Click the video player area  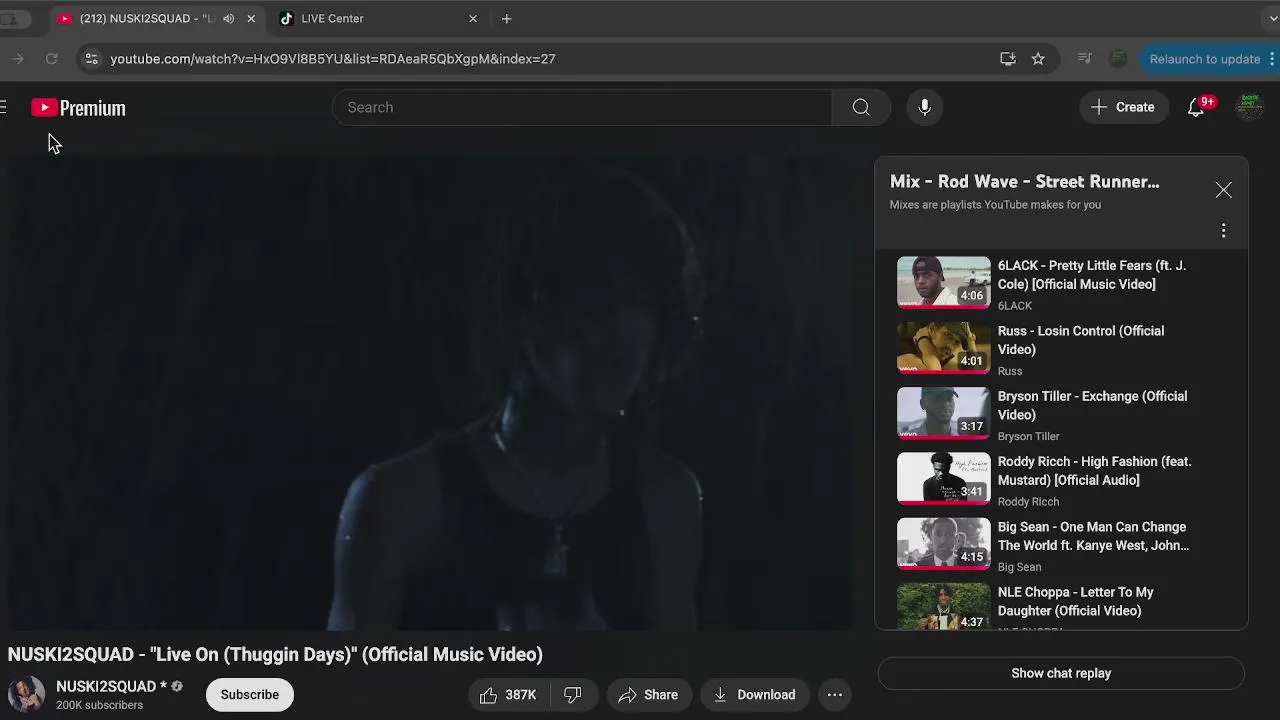tap(432, 394)
